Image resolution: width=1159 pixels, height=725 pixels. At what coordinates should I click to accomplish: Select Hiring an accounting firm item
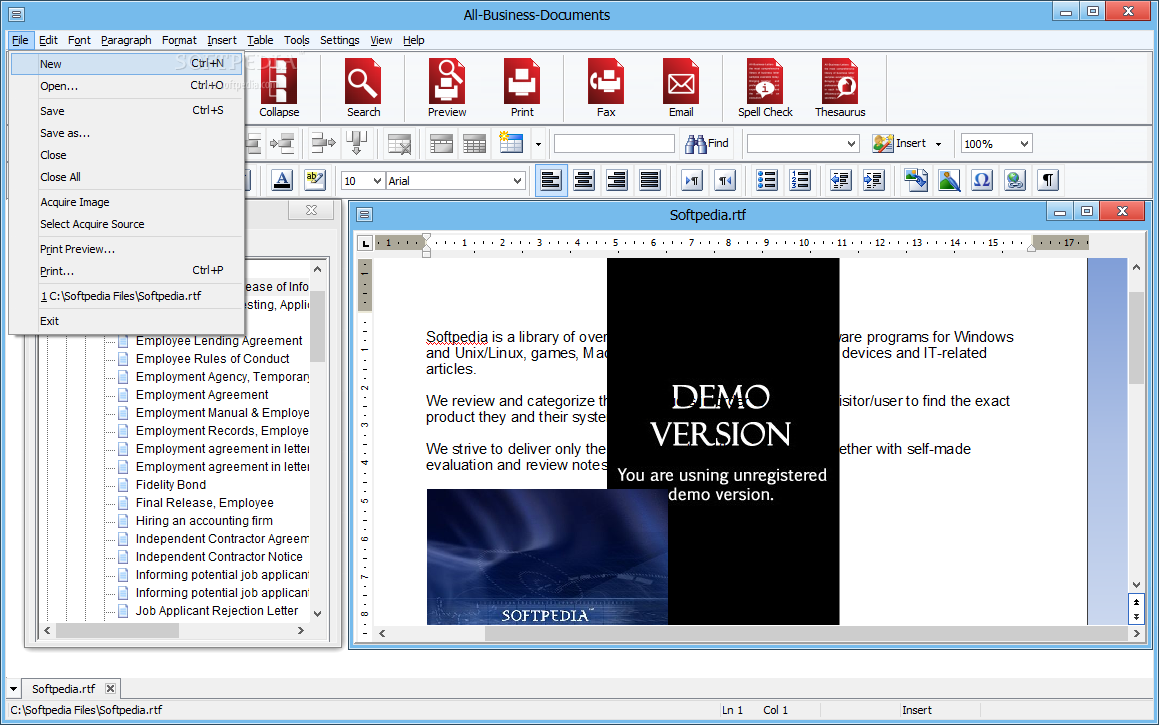tap(204, 520)
